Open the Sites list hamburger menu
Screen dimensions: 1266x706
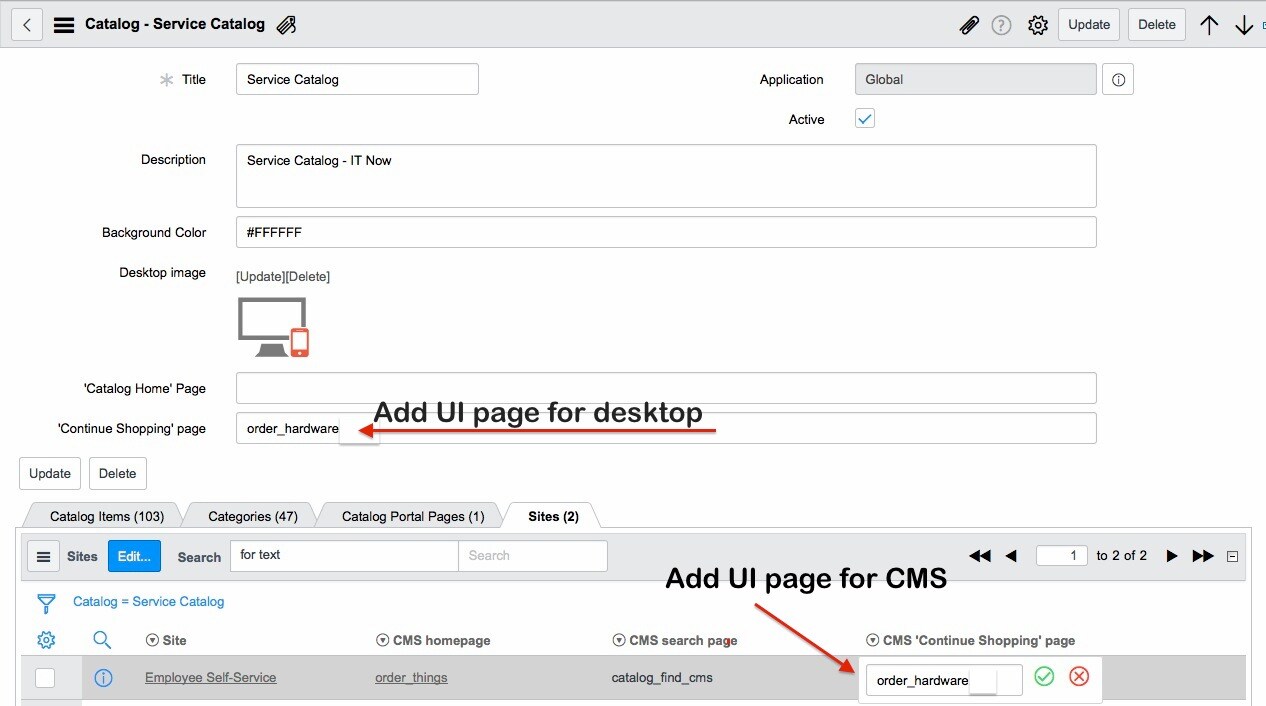click(x=43, y=556)
